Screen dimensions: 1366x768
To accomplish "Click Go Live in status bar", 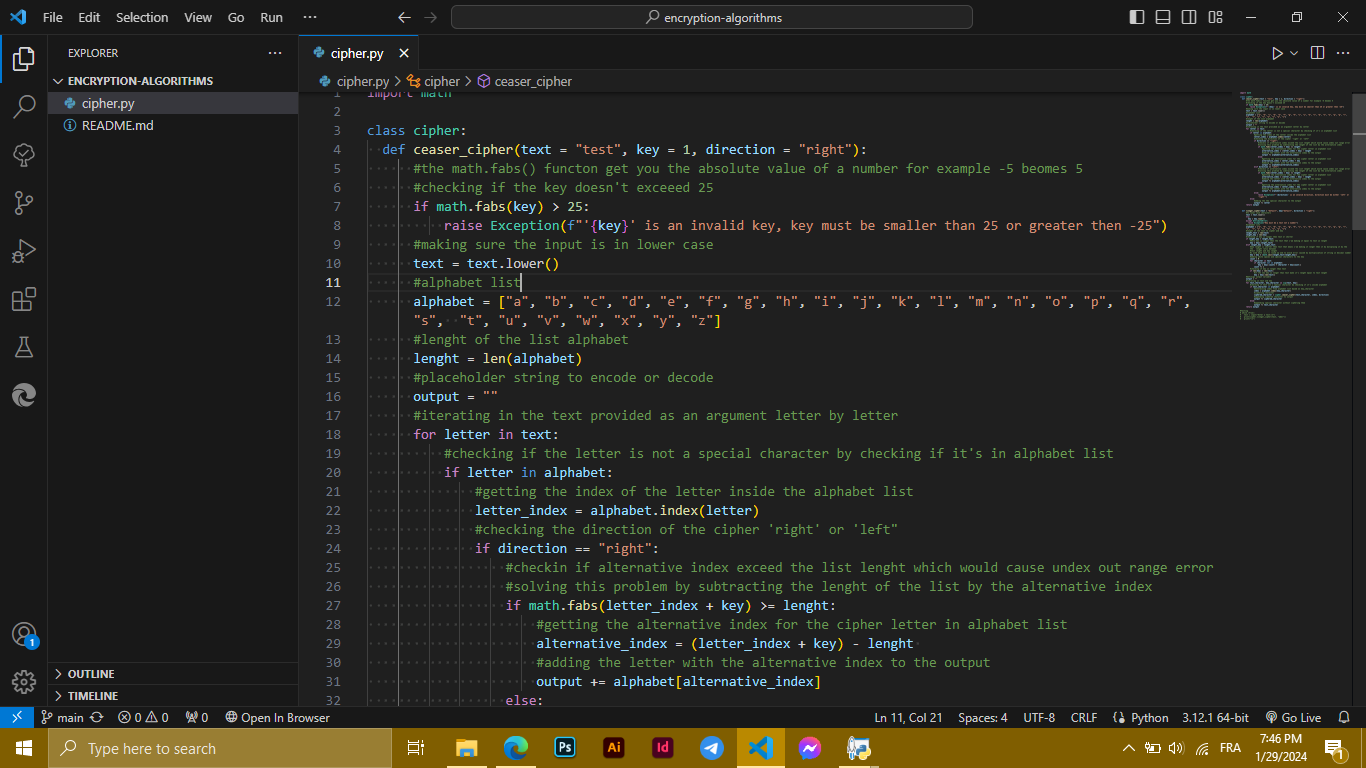I will (1293, 717).
